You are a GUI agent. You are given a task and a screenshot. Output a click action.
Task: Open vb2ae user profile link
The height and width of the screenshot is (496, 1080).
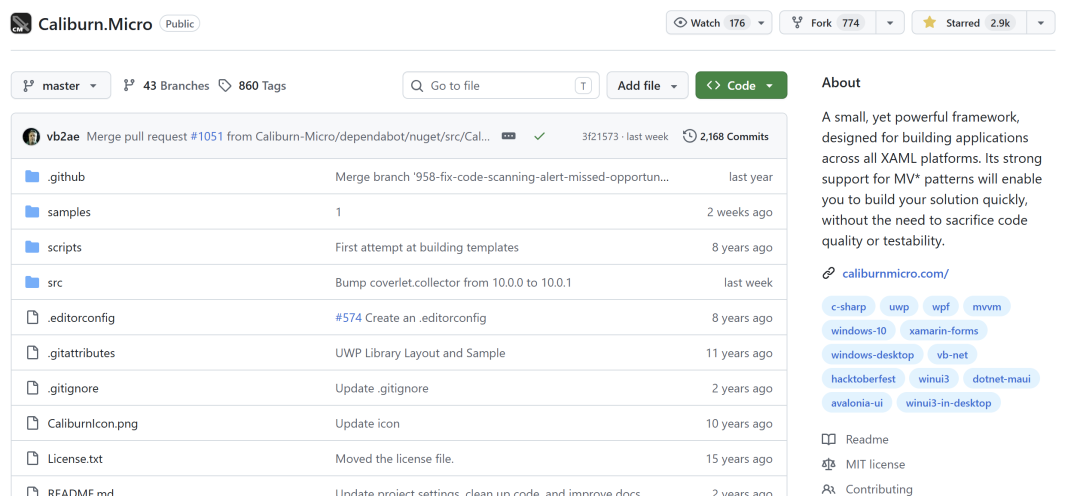coord(63,136)
